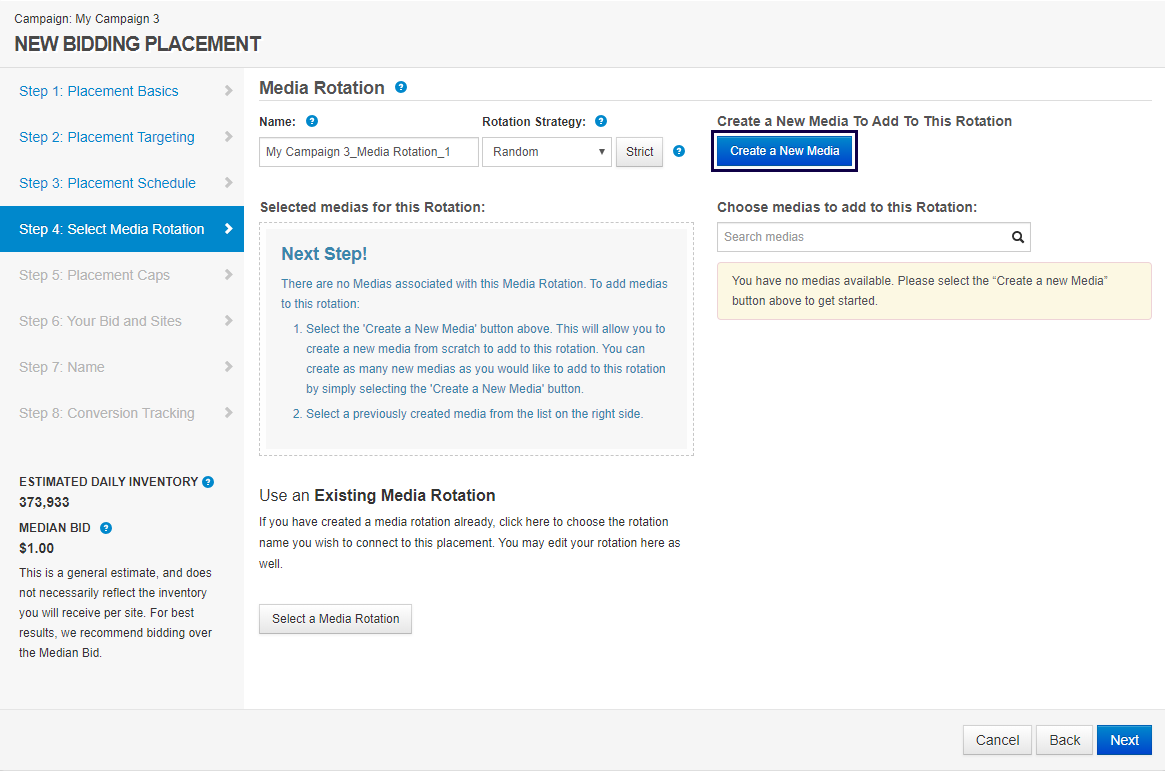Click Estimated Daily Inventory help icon
Image resolution: width=1165 pixels, height=771 pixels.
pyautogui.click(x=208, y=482)
